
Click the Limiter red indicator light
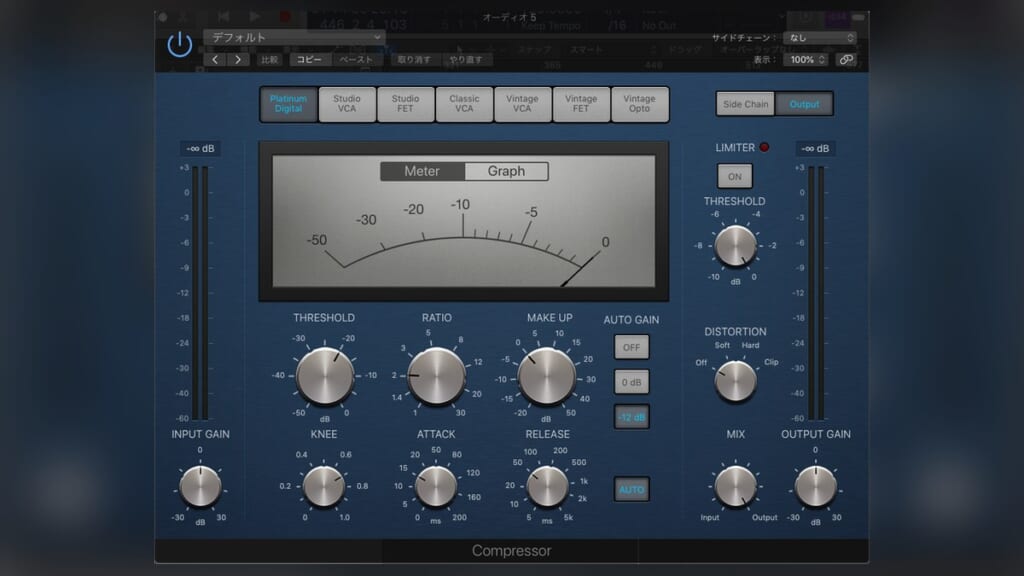click(764, 147)
